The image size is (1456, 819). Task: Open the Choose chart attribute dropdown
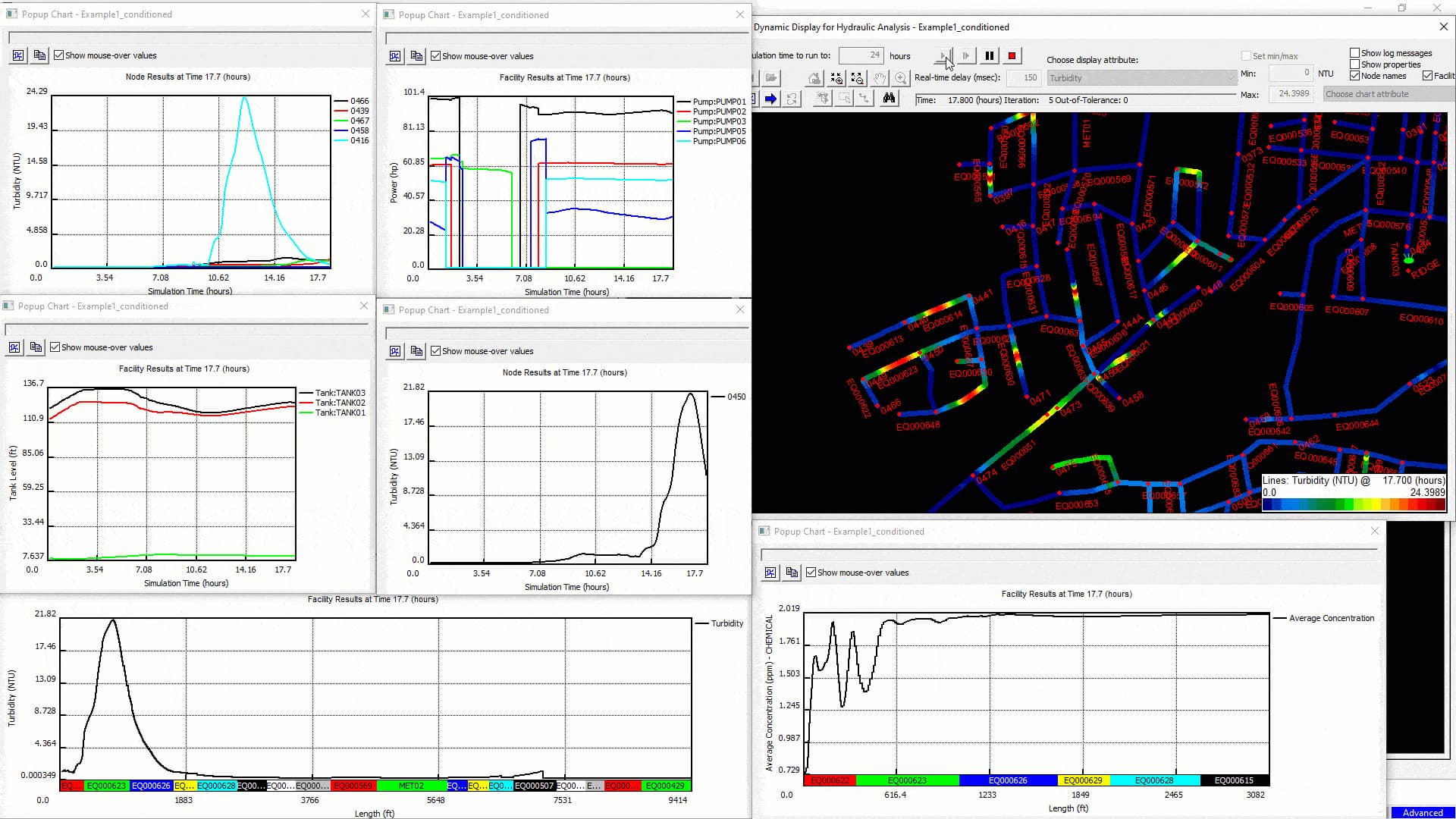click(x=1388, y=93)
